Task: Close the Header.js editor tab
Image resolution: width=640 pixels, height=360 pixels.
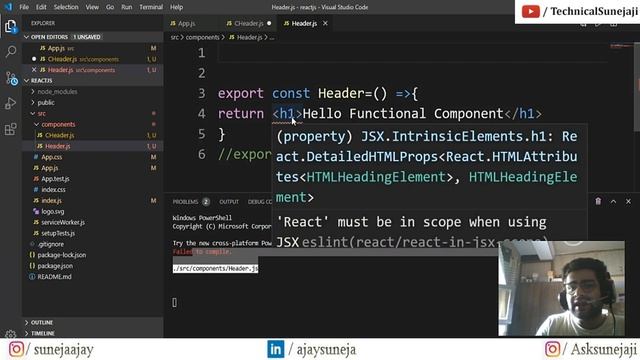Action: 325,23
